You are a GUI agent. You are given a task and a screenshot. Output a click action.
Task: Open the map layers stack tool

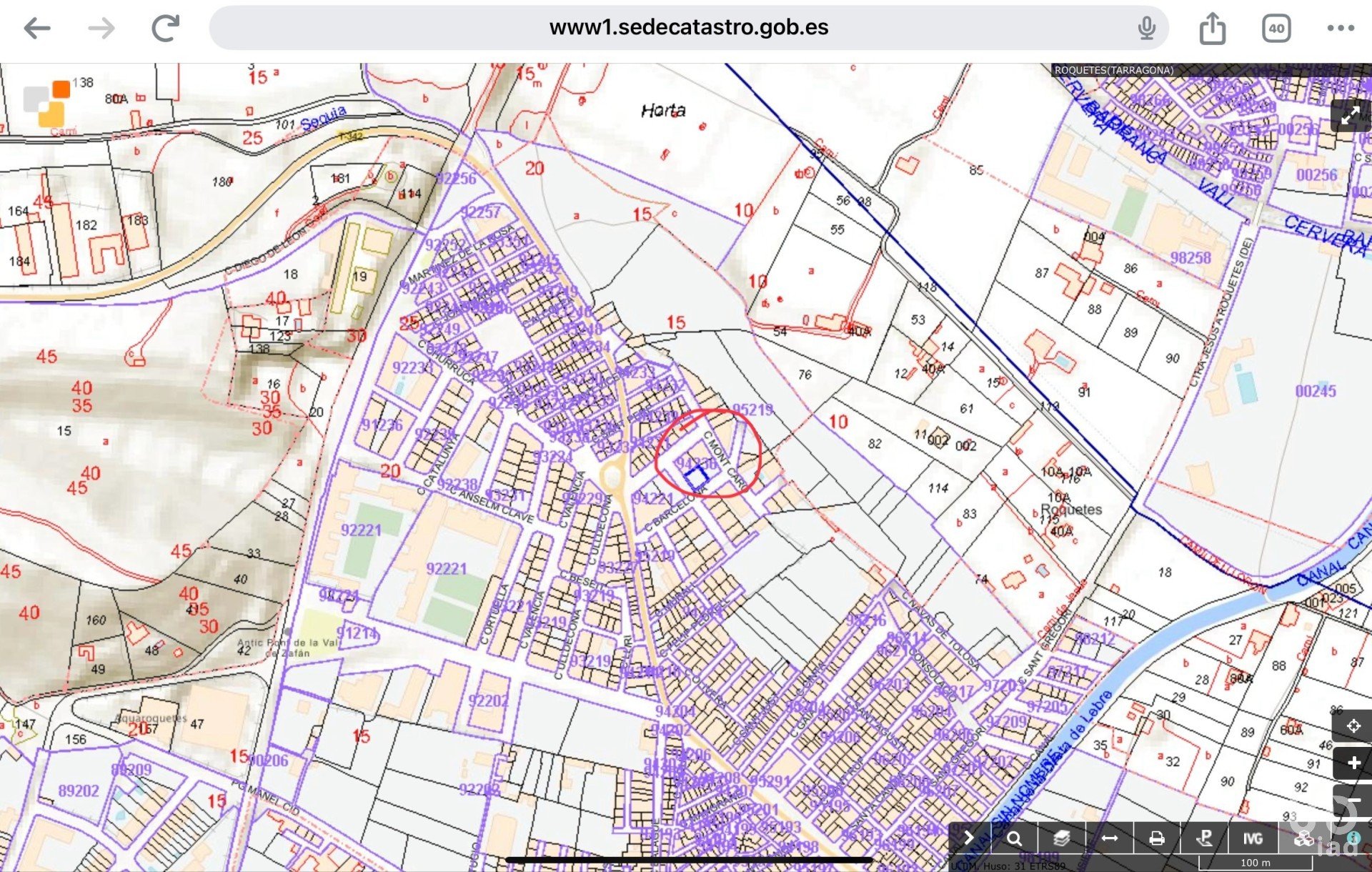point(1062,838)
